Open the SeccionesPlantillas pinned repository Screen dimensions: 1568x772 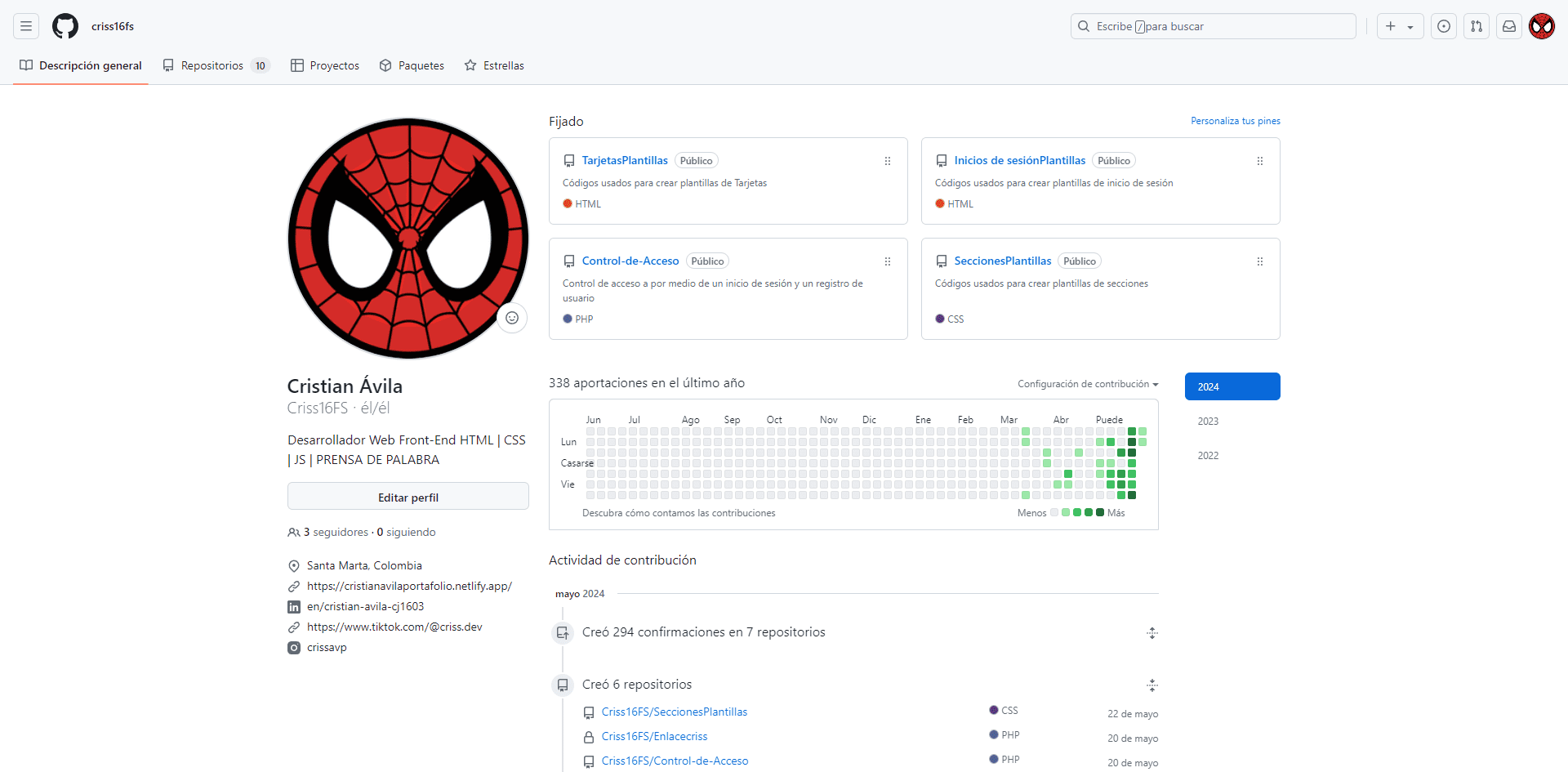(x=1003, y=261)
